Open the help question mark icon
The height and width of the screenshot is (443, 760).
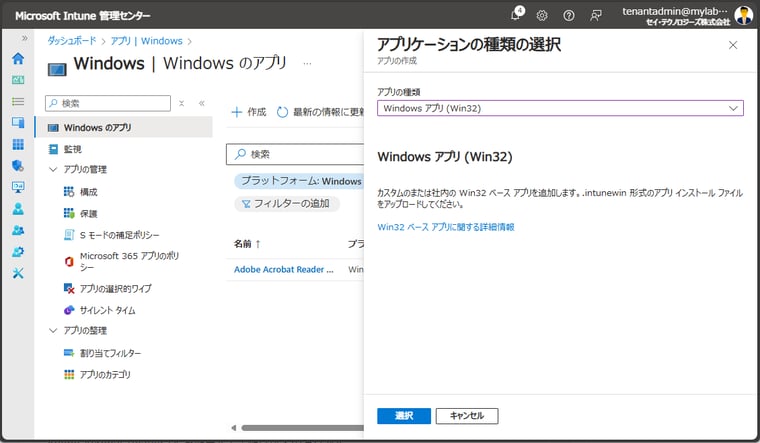point(569,16)
